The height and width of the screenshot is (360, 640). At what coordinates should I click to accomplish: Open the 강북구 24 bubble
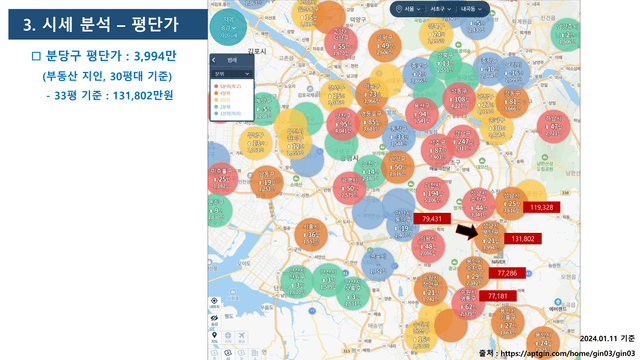[436, 34]
